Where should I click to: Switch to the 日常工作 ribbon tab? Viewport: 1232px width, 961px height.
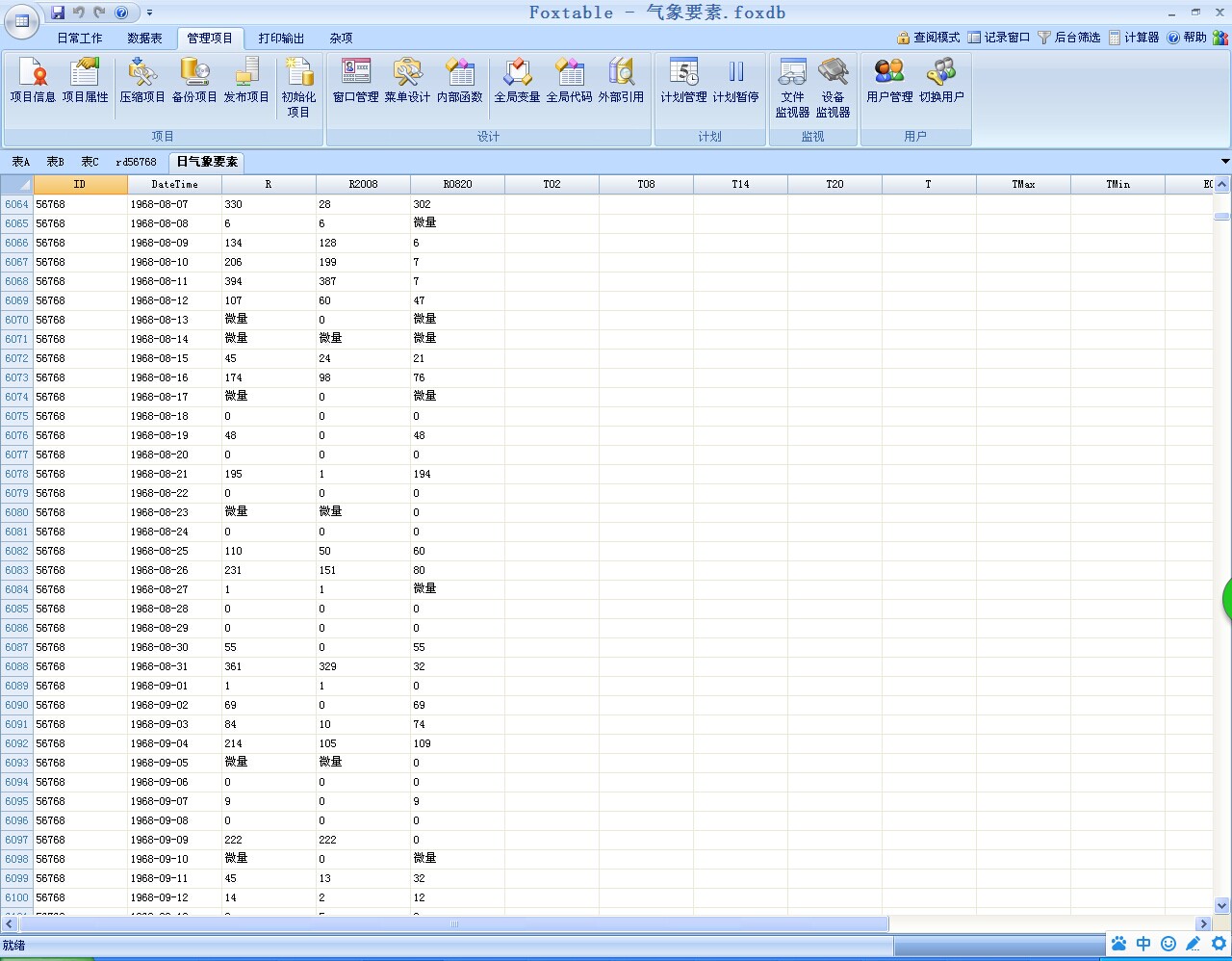(80, 39)
